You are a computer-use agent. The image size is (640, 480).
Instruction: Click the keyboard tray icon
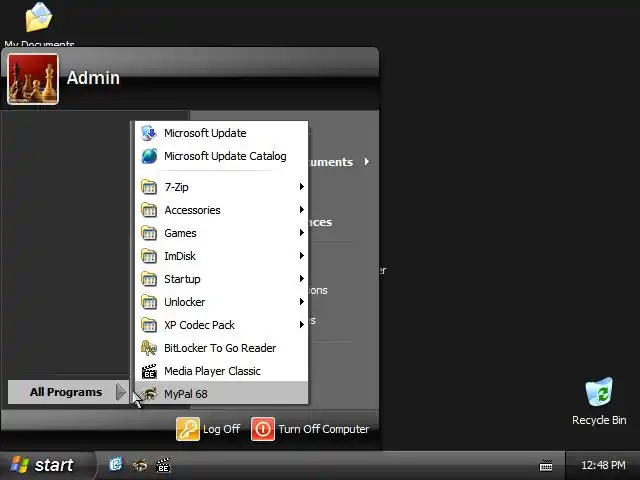546,465
